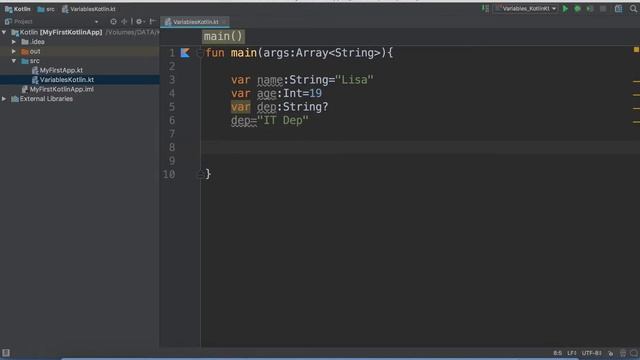Click the "IT Dep" string literal
This screenshot has width=640, height=360.
pyautogui.click(x=283, y=120)
